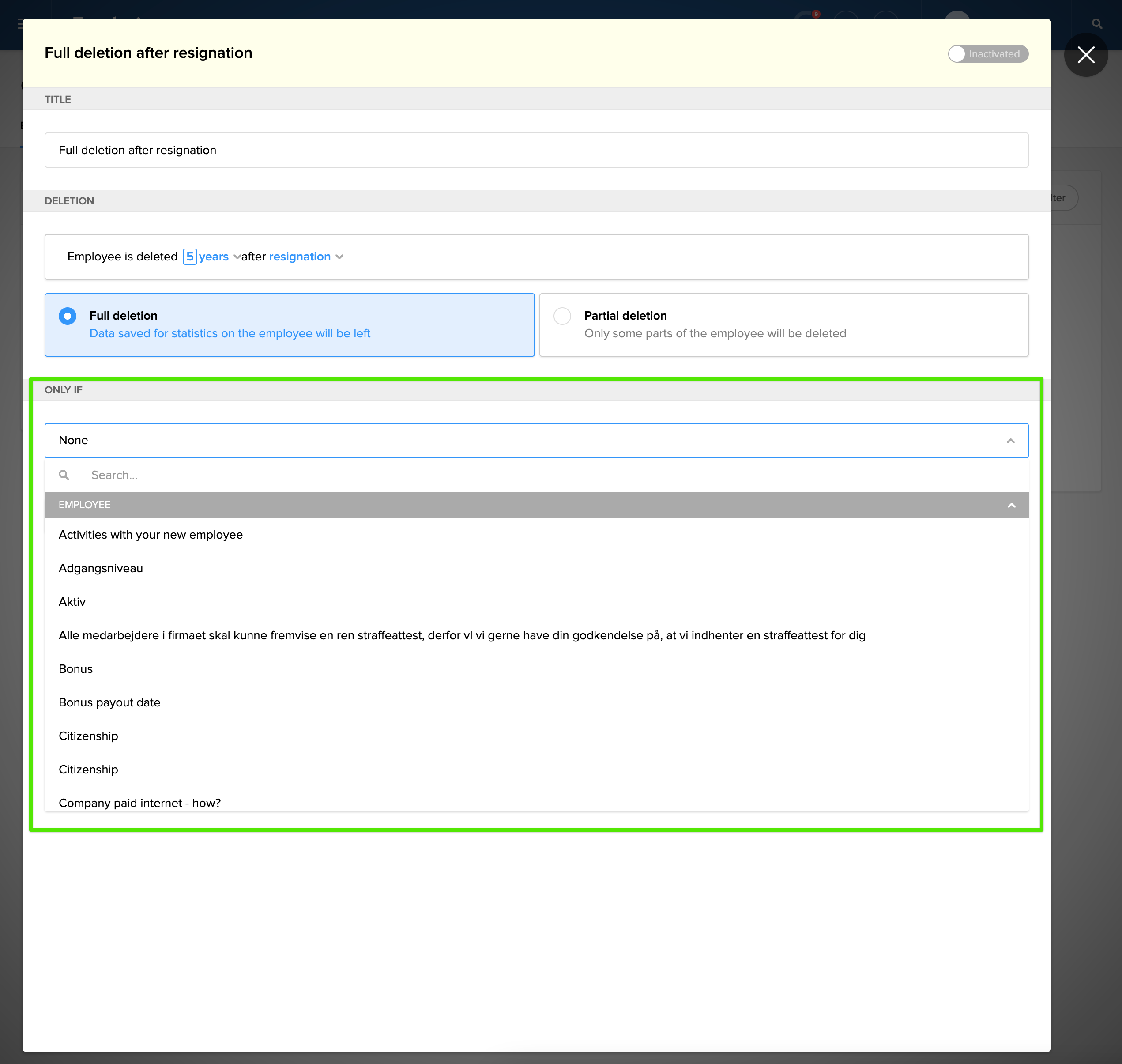The image size is (1122, 1064).
Task: Click the top-right global search icon
Action: click(x=1096, y=24)
